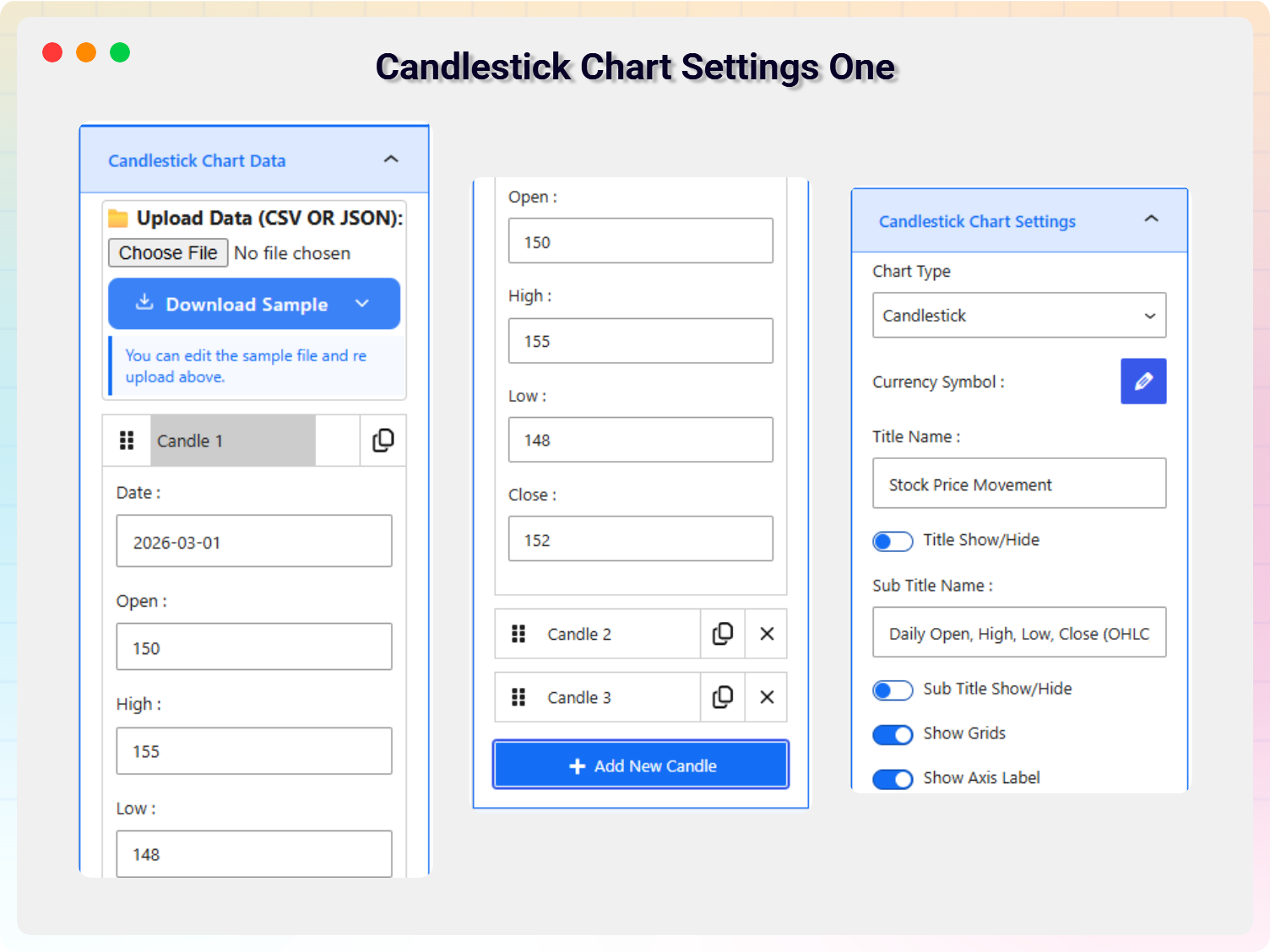Toggle the Sub Title Show/Hide switch

tap(893, 690)
